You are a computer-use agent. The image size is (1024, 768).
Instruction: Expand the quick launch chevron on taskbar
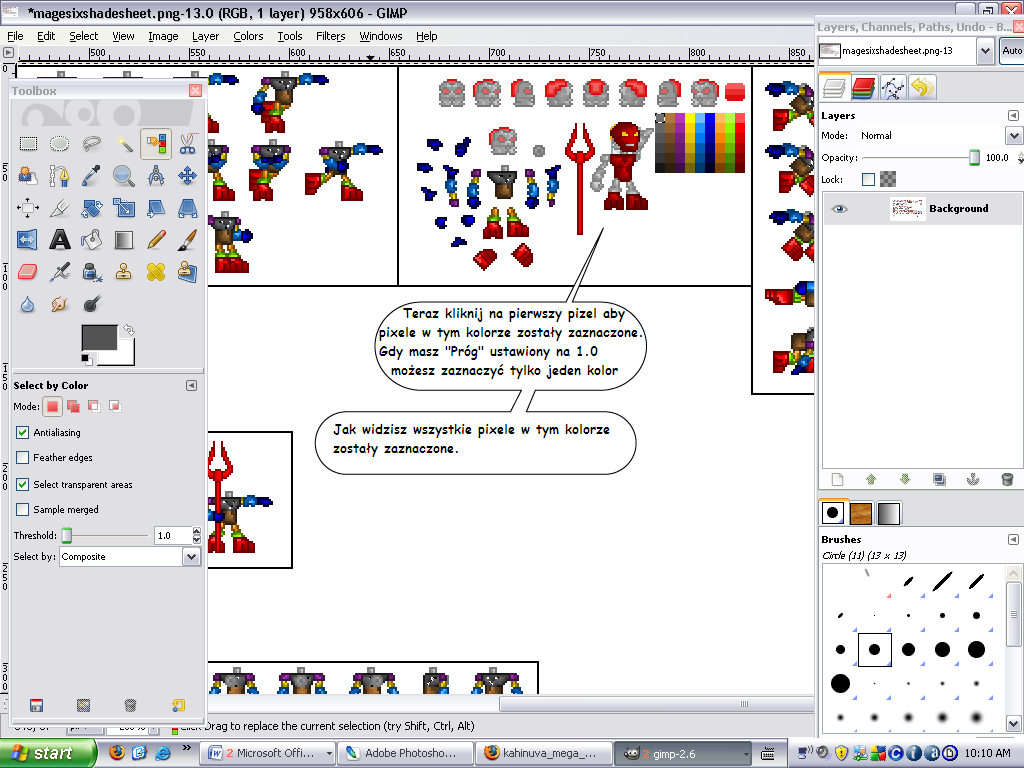187,748
